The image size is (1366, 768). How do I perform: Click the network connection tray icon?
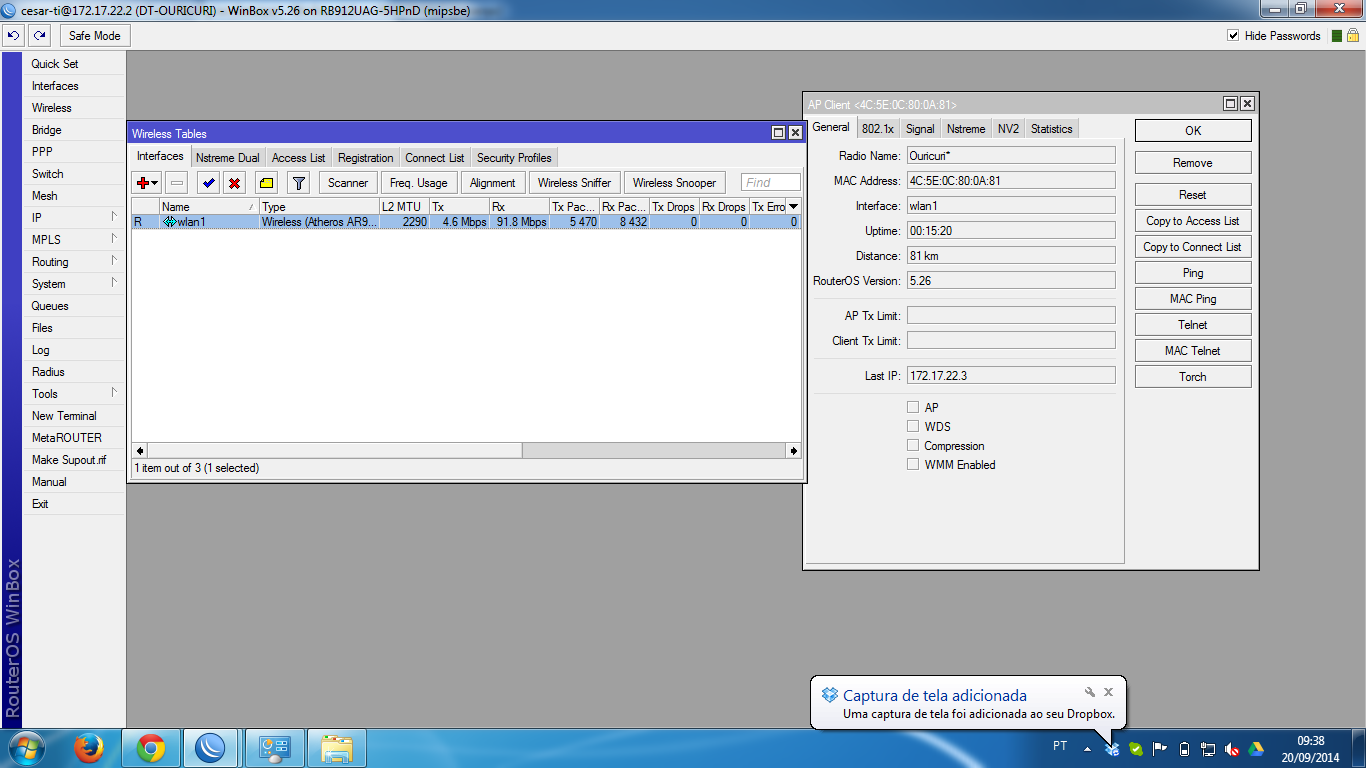(x=1208, y=749)
